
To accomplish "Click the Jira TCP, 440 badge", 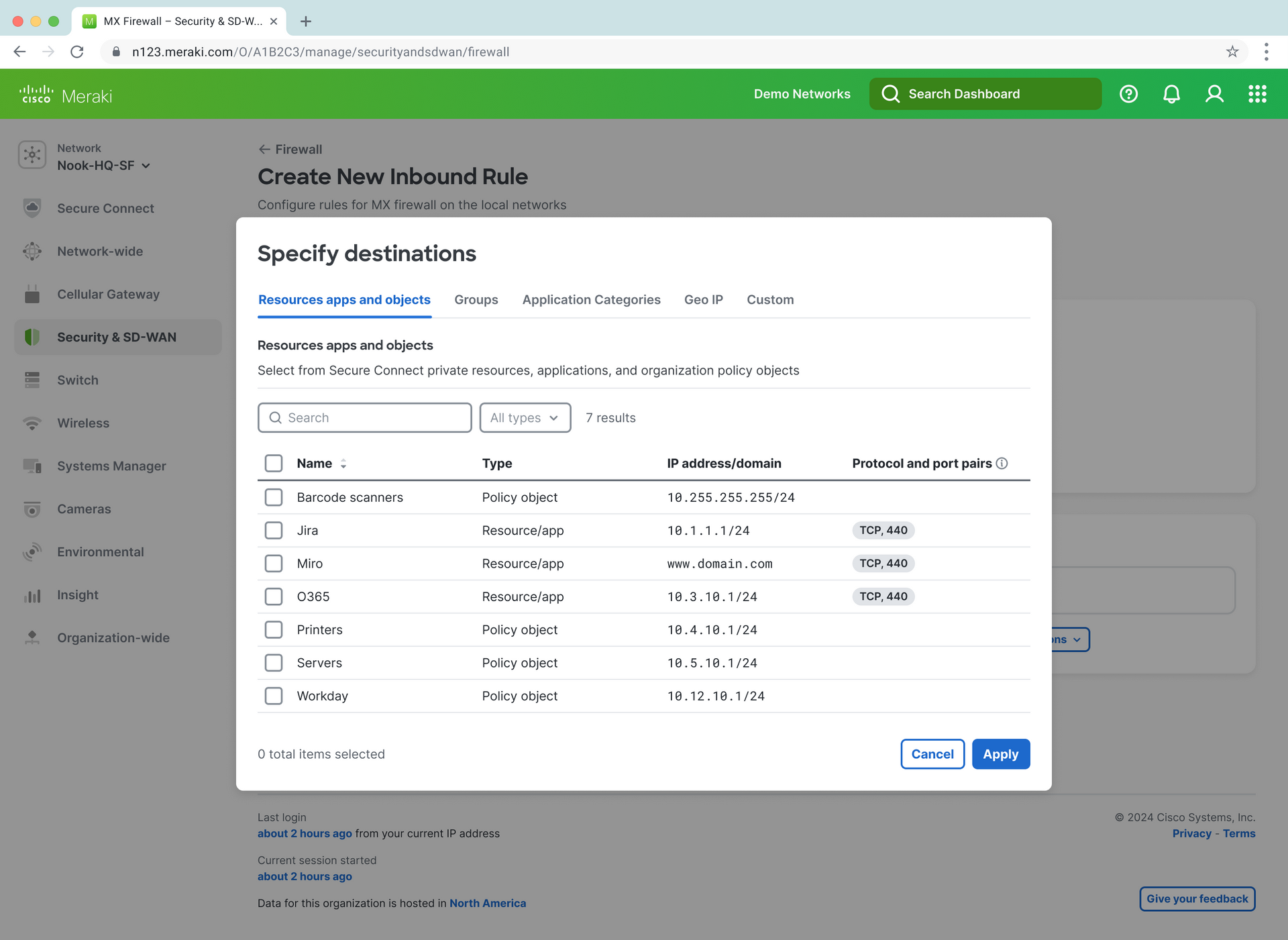I will point(883,531).
